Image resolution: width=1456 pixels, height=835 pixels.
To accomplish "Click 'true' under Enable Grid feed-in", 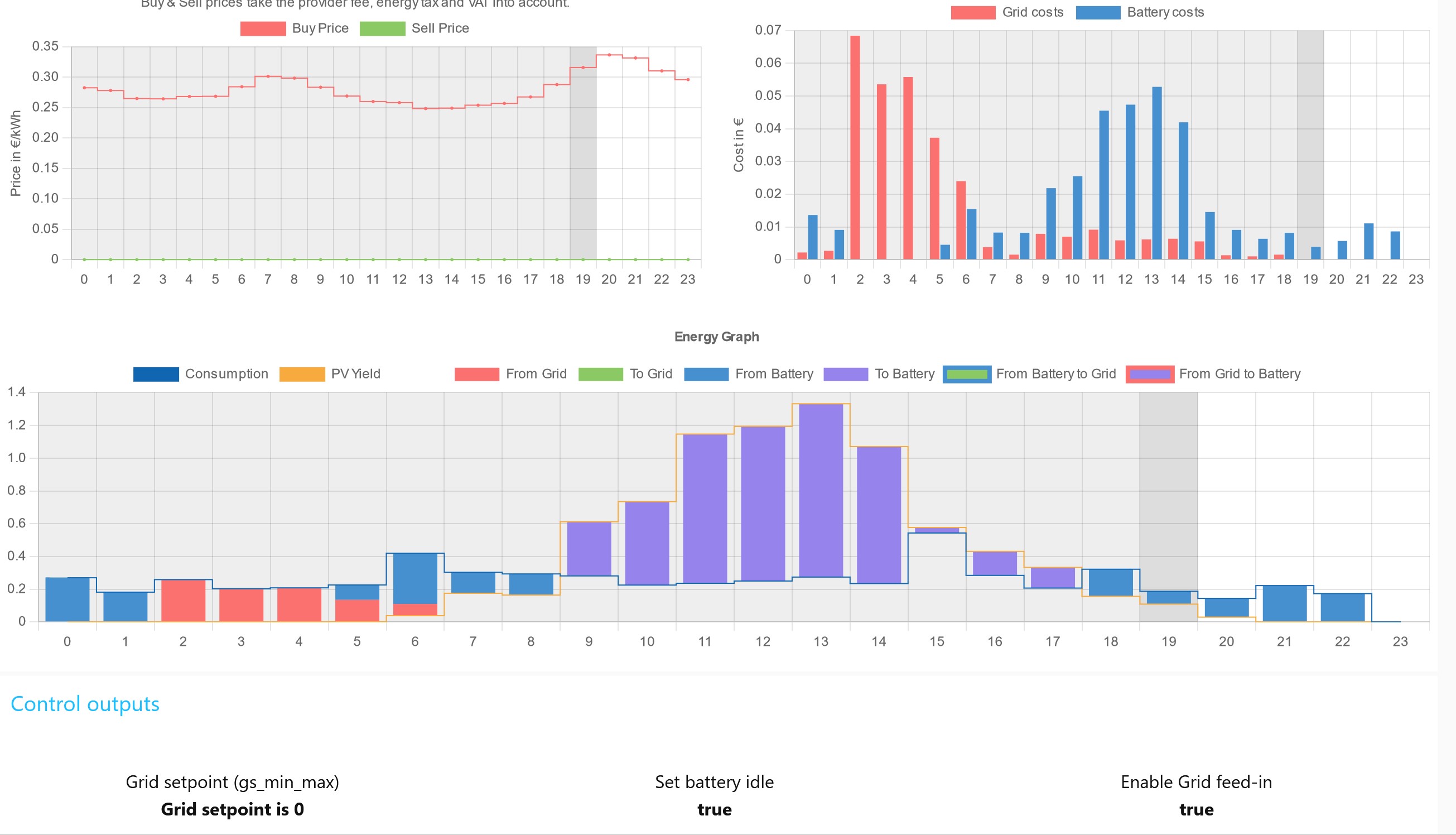I will pyautogui.click(x=1197, y=810).
